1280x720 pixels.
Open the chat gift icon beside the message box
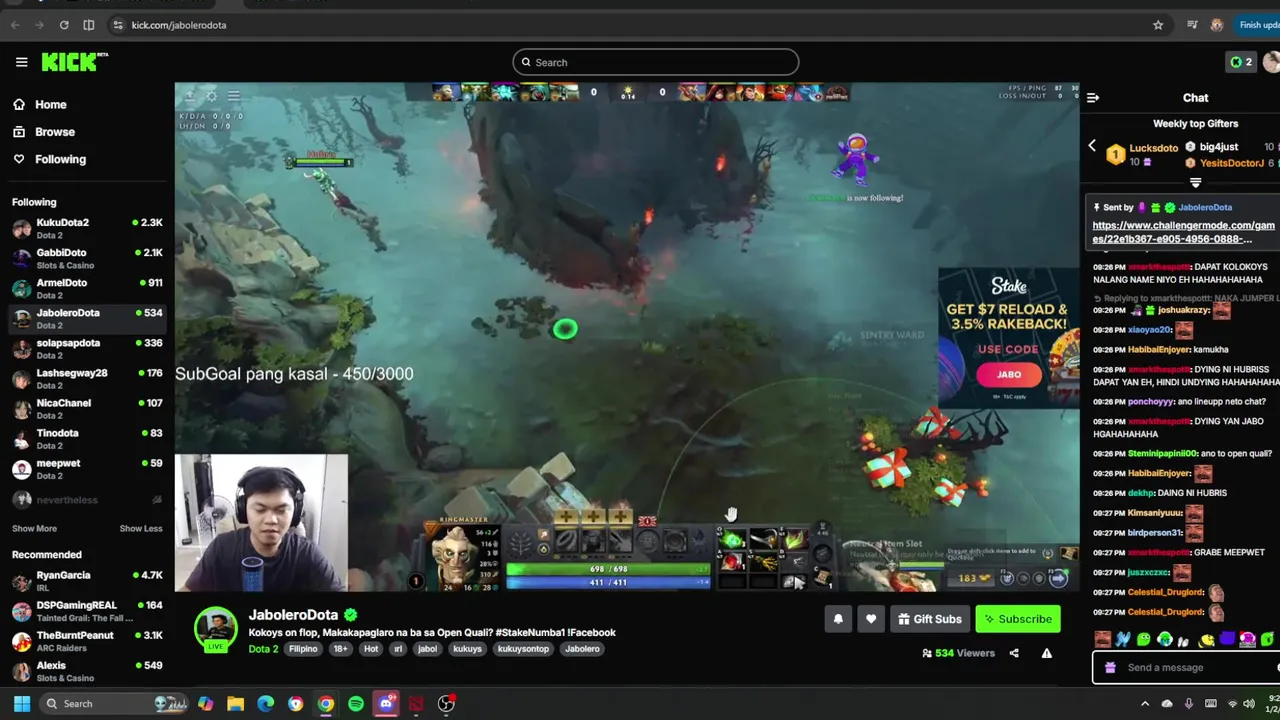[1110, 668]
